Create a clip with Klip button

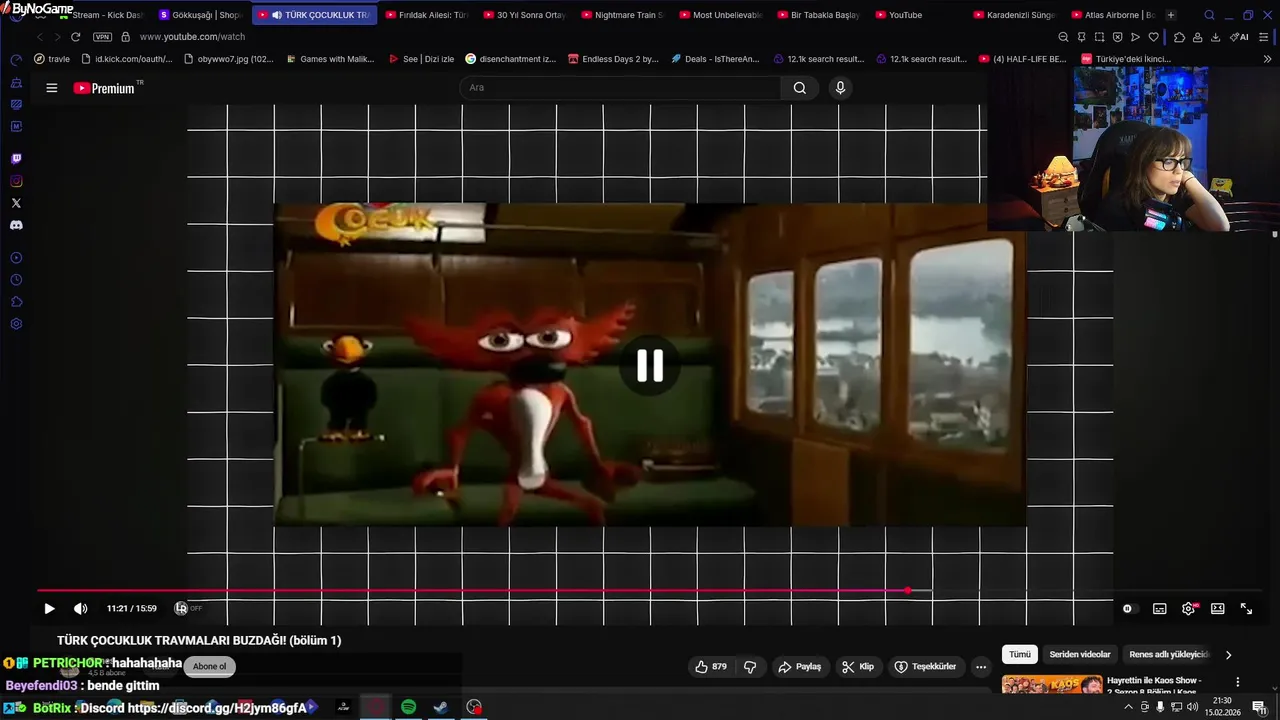(858, 667)
